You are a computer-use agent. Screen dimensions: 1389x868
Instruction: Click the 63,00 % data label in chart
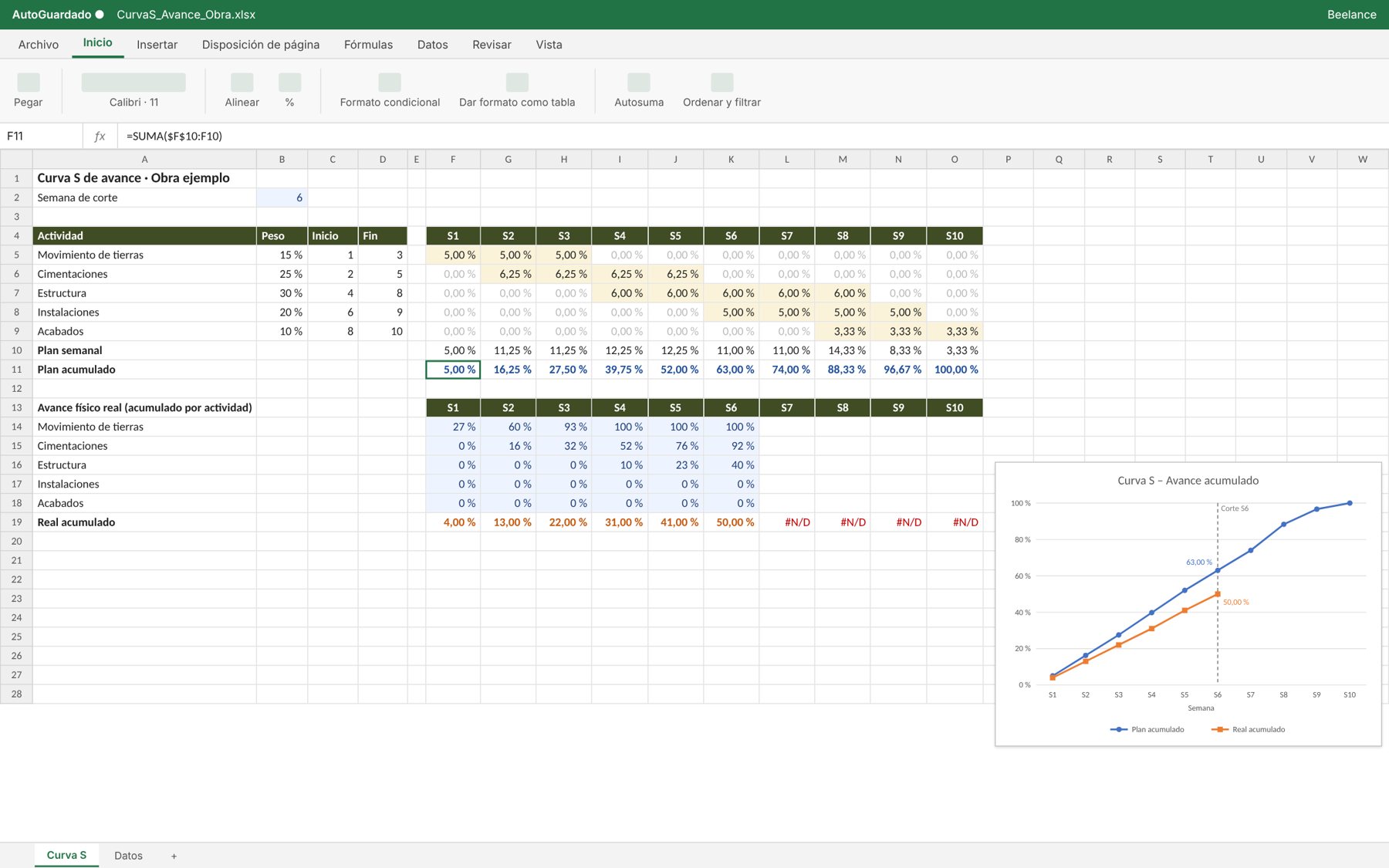click(1198, 562)
